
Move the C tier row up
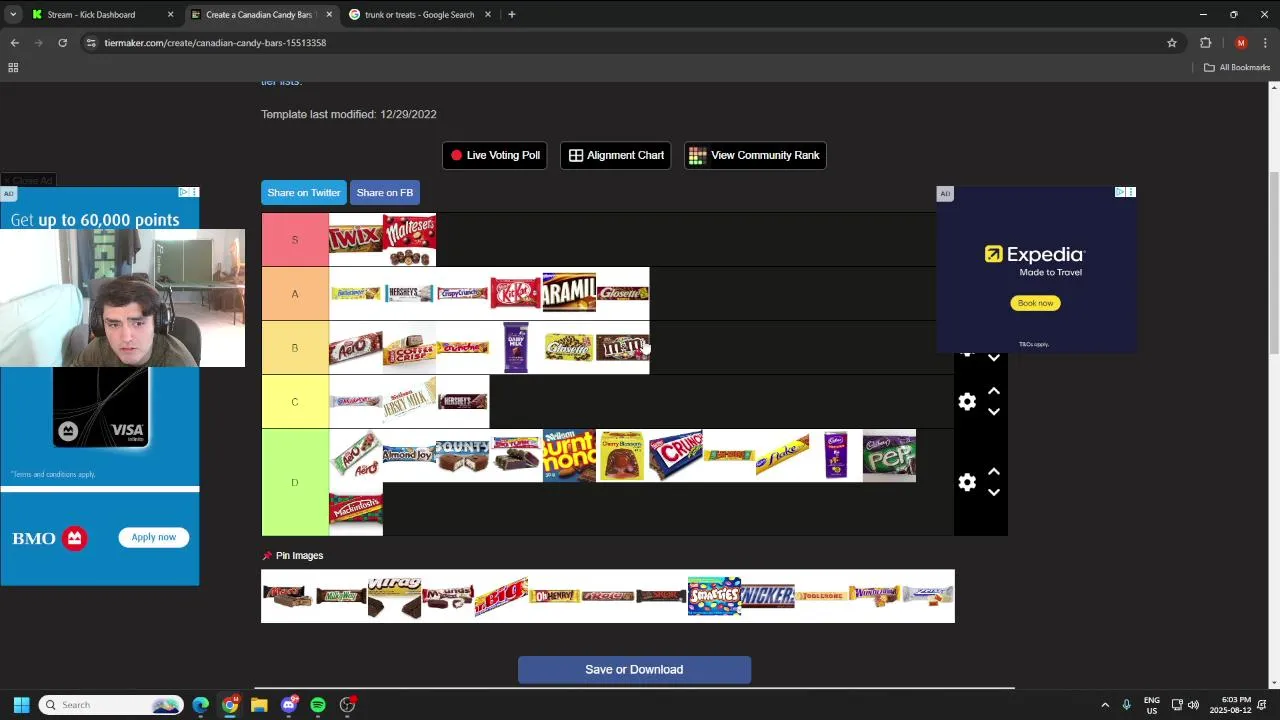[994, 391]
